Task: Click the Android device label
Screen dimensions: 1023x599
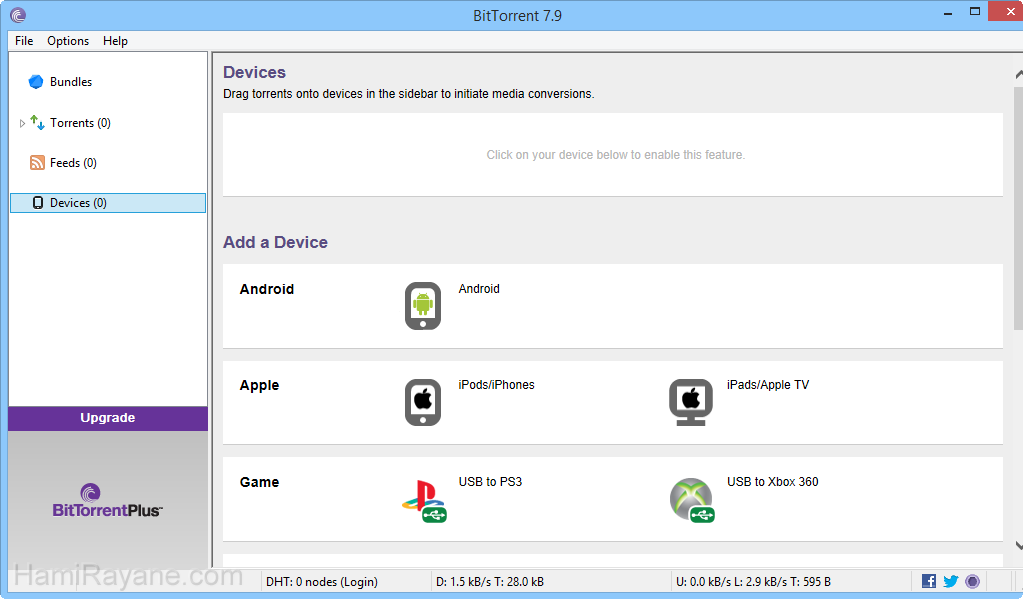Action: tap(479, 288)
